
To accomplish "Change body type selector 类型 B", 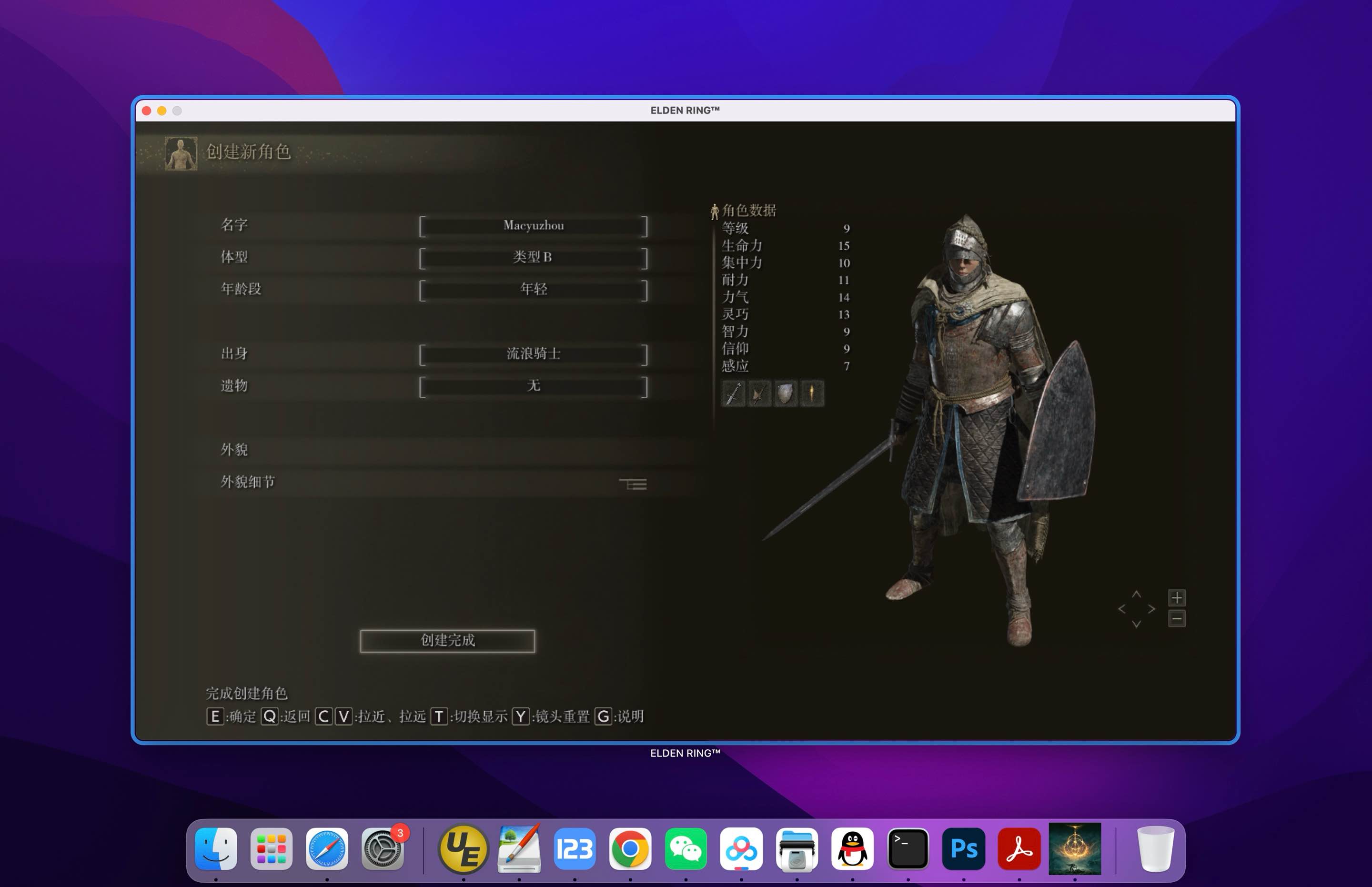I will 534,258.
